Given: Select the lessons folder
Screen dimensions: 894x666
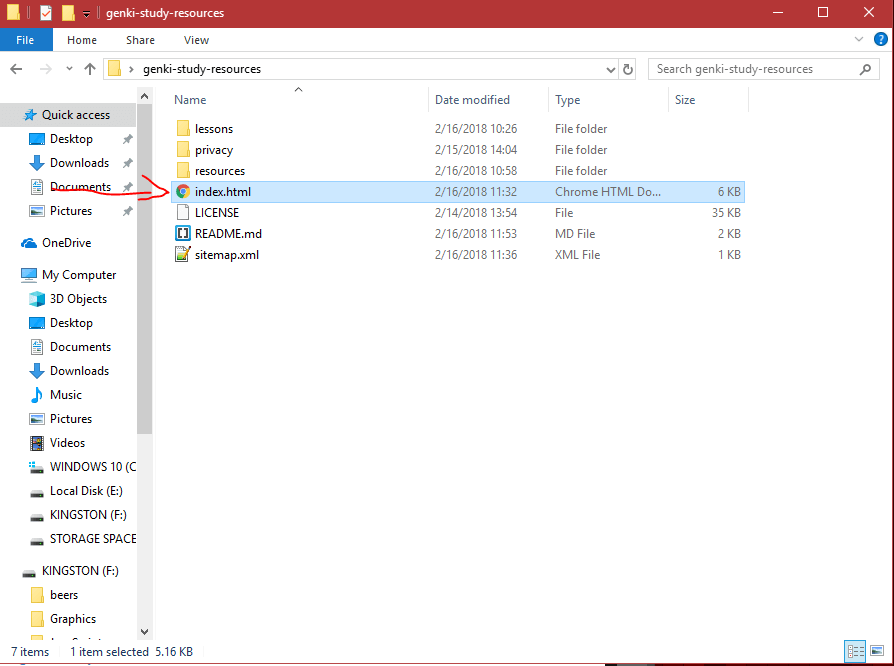Looking at the screenshot, I should pos(213,129).
